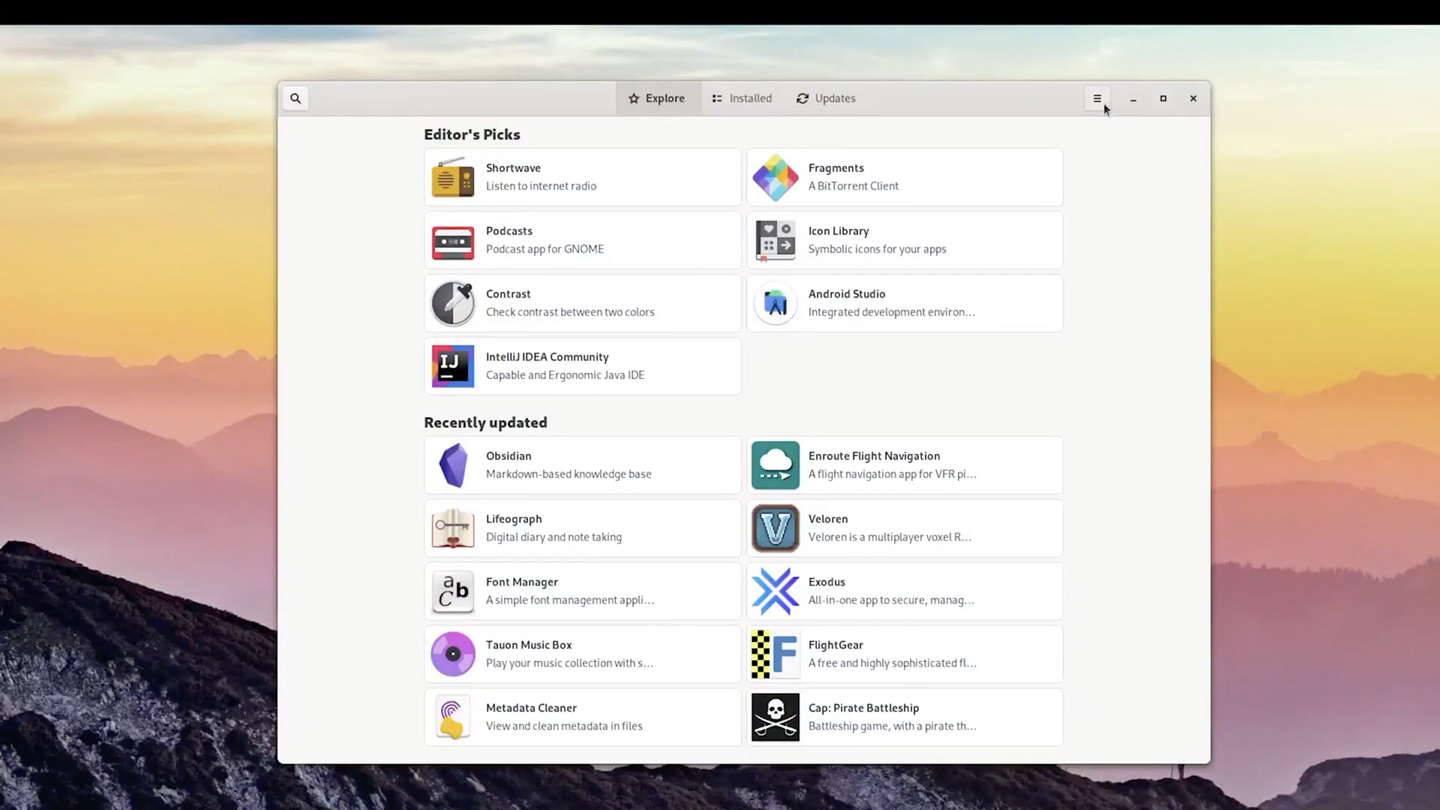Select the Veloren app title
This screenshot has height=810, width=1440.
828,519
